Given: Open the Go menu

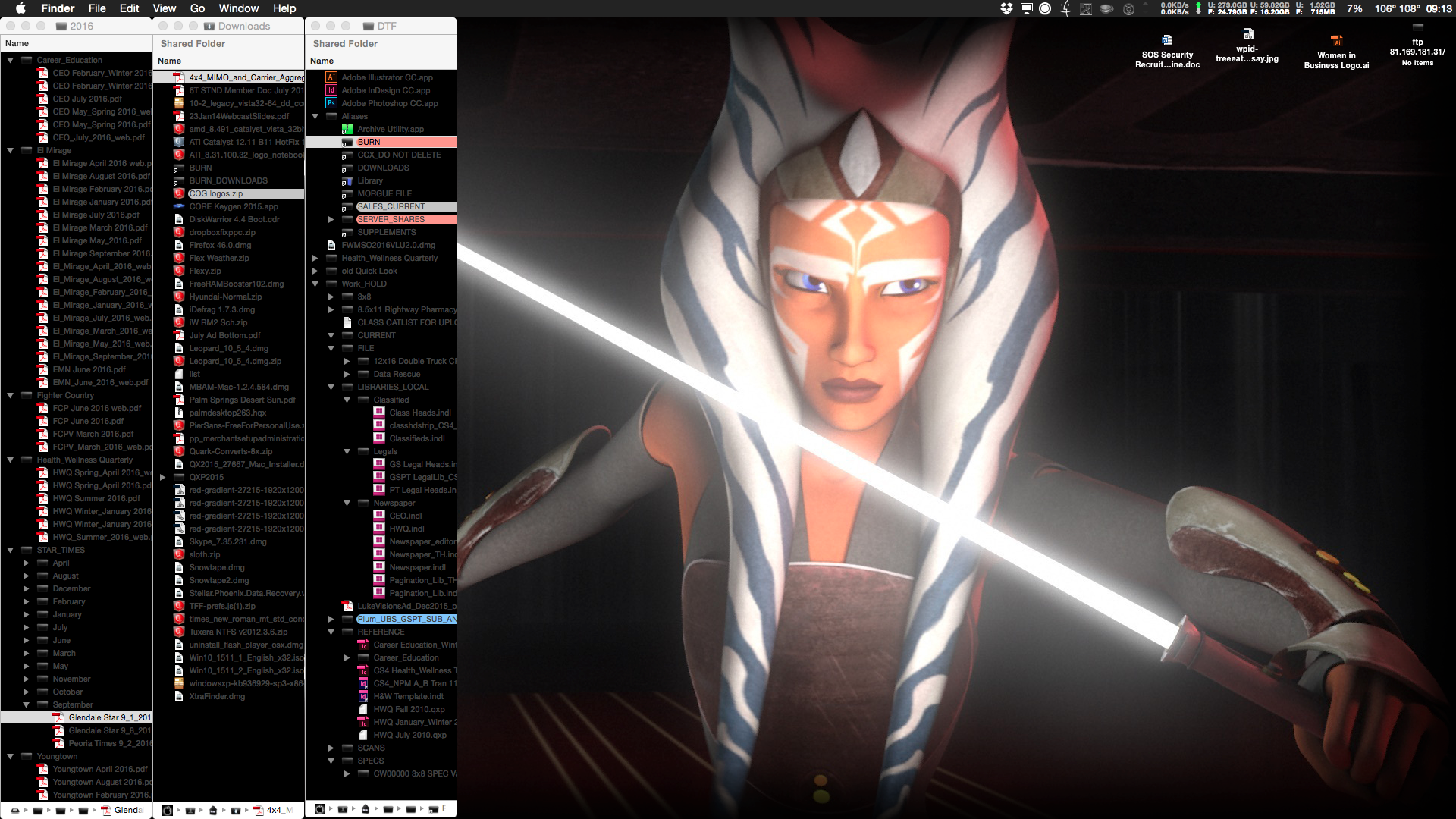Looking at the screenshot, I should click(x=198, y=8).
